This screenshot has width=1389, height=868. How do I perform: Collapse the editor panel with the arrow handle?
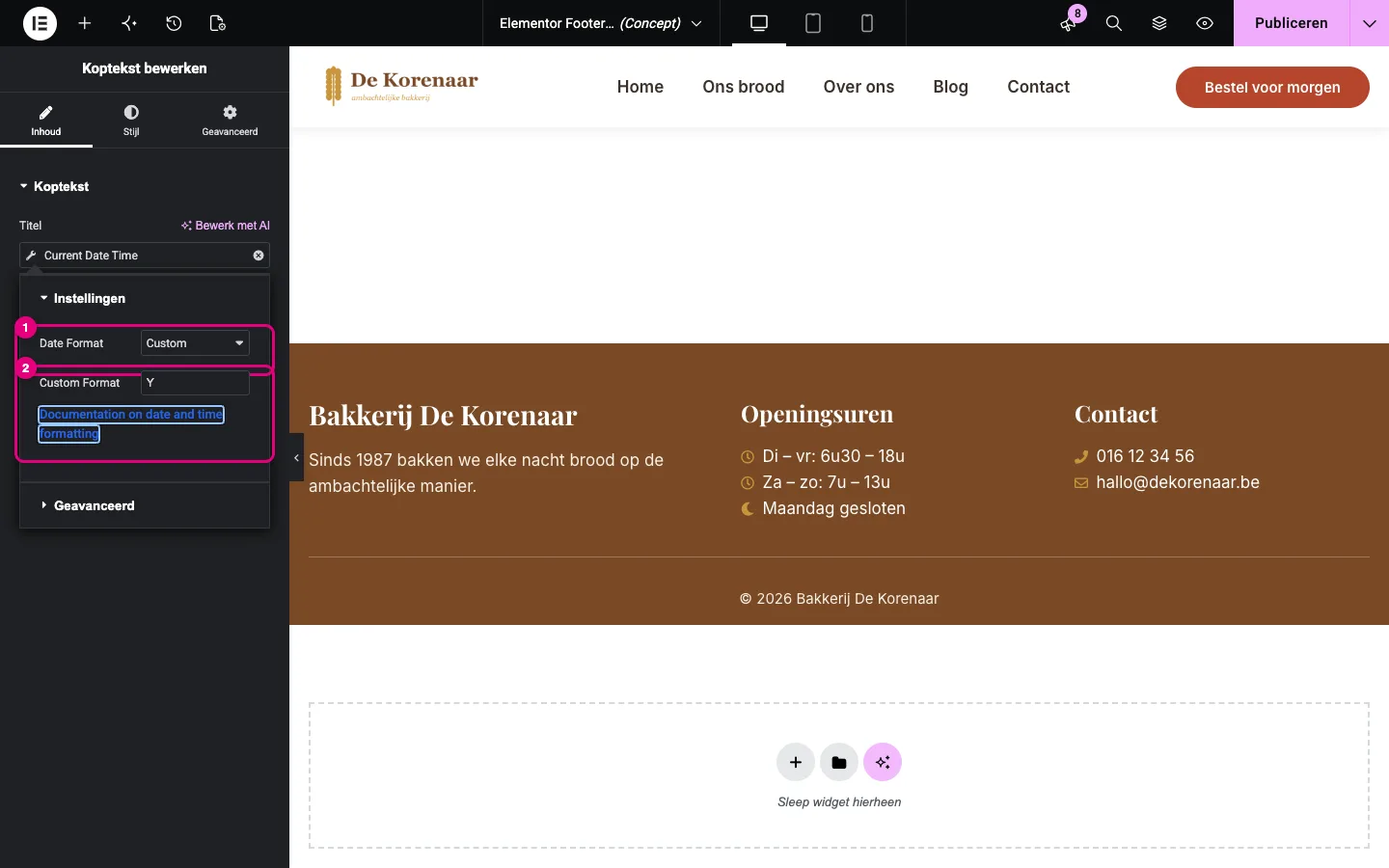pyautogui.click(x=296, y=458)
